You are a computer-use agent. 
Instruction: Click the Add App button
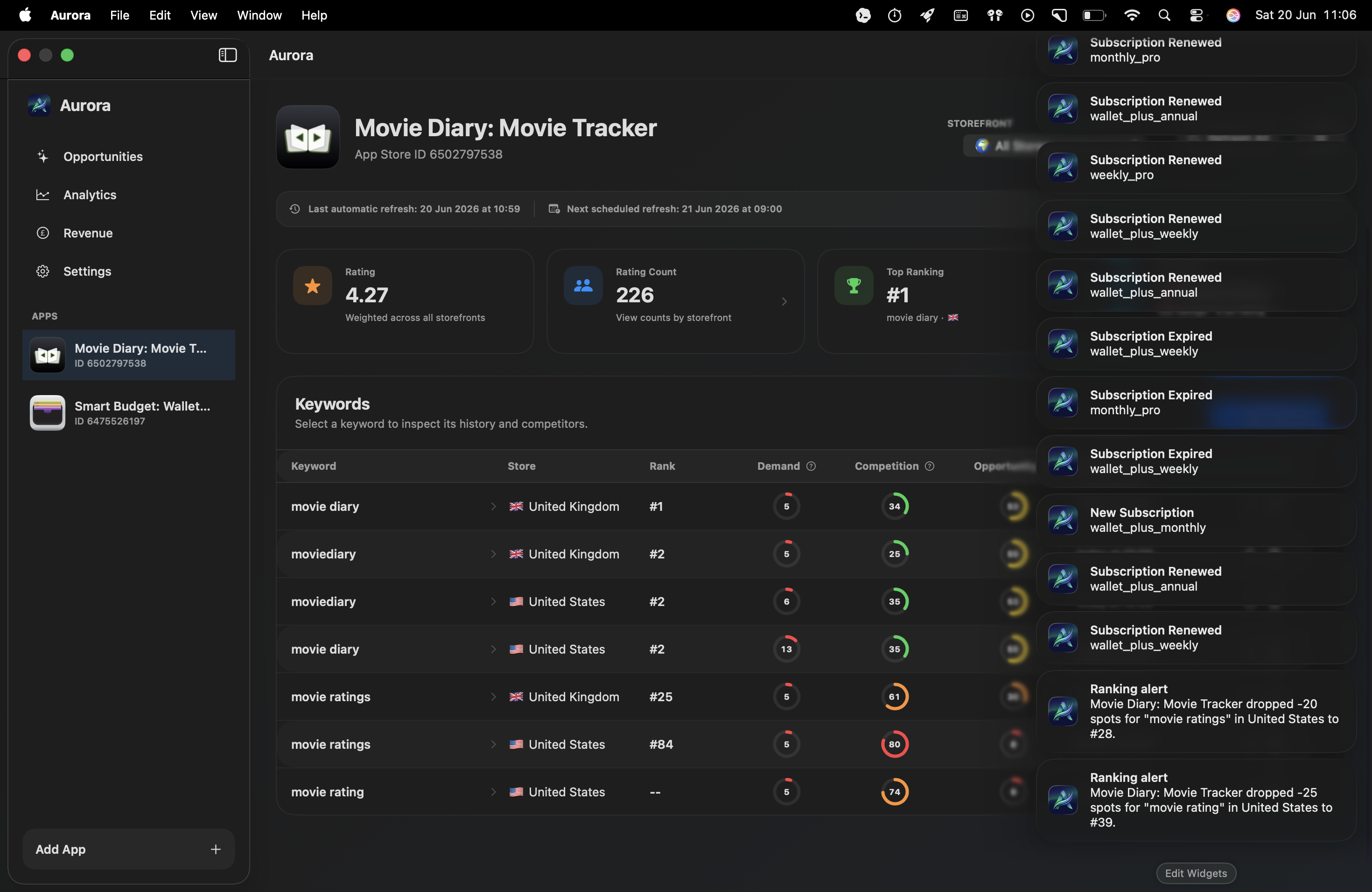tap(128, 849)
